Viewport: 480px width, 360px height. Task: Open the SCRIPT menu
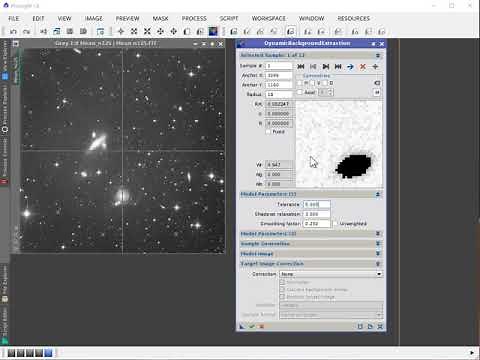point(229,18)
